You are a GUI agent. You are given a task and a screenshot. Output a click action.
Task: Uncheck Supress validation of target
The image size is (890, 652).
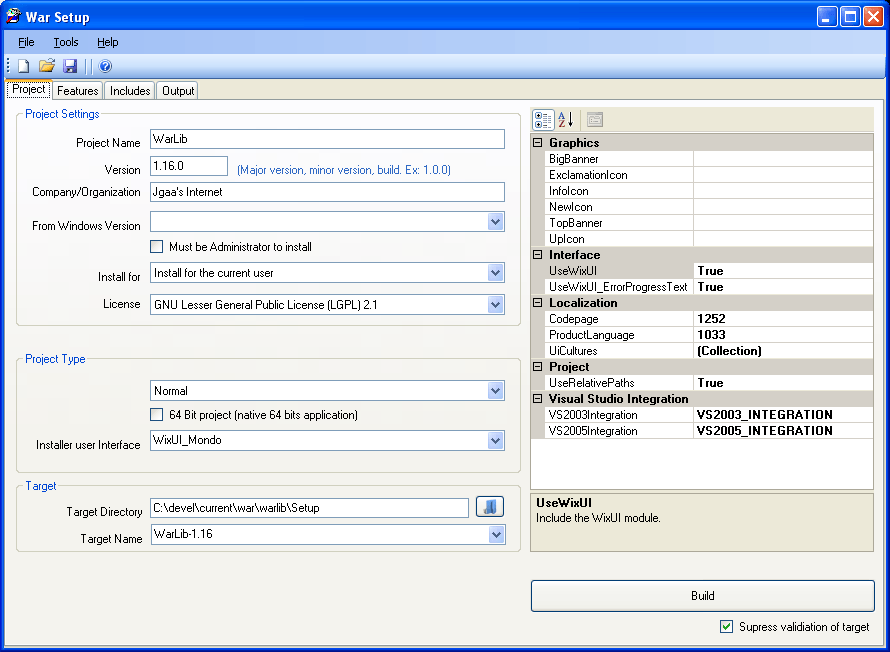click(x=727, y=627)
